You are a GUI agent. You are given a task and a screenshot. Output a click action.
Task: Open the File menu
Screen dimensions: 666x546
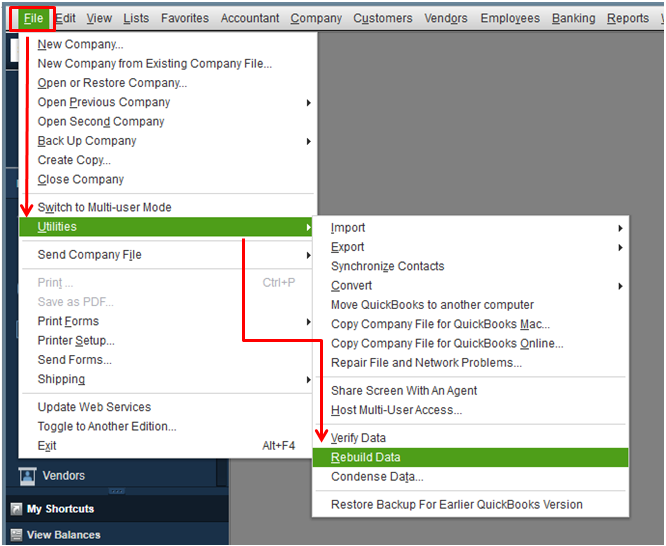[x=33, y=18]
